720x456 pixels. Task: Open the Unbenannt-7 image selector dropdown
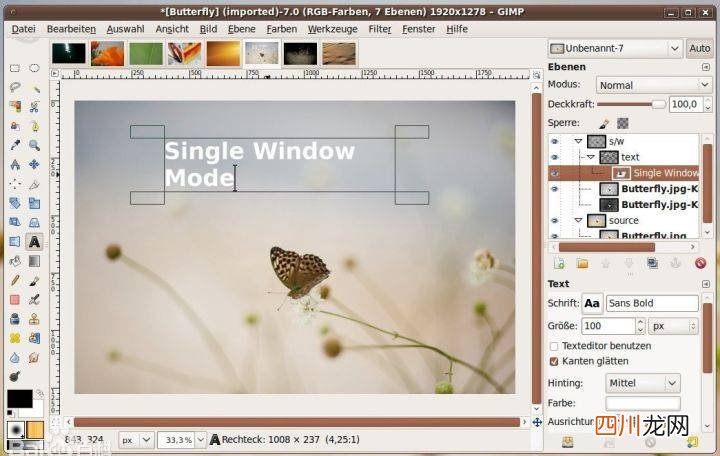coord(614,49)
